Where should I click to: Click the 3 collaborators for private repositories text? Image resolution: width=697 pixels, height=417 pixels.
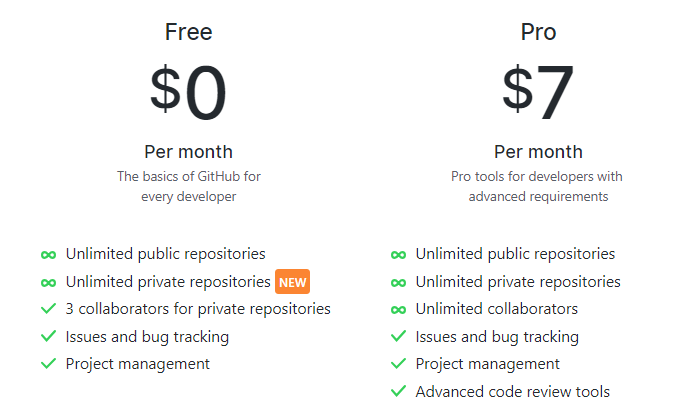pos(198,310)
